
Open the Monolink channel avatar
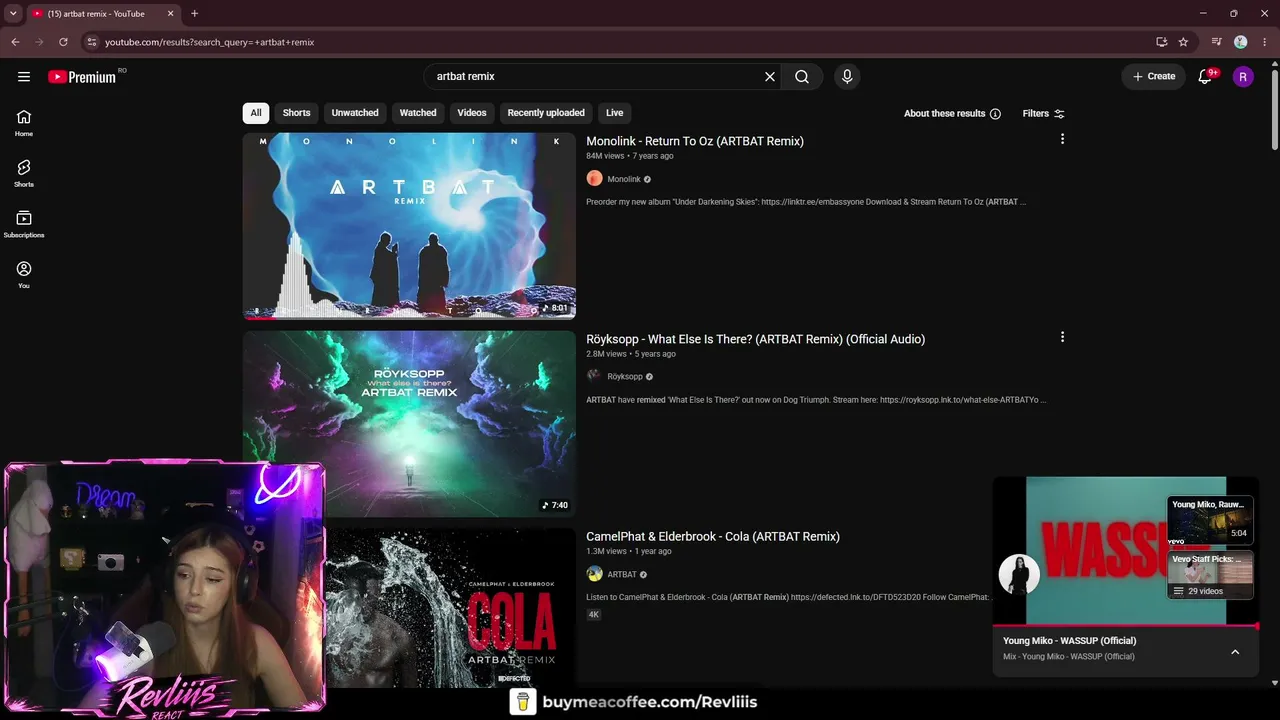tap(594, 179)
